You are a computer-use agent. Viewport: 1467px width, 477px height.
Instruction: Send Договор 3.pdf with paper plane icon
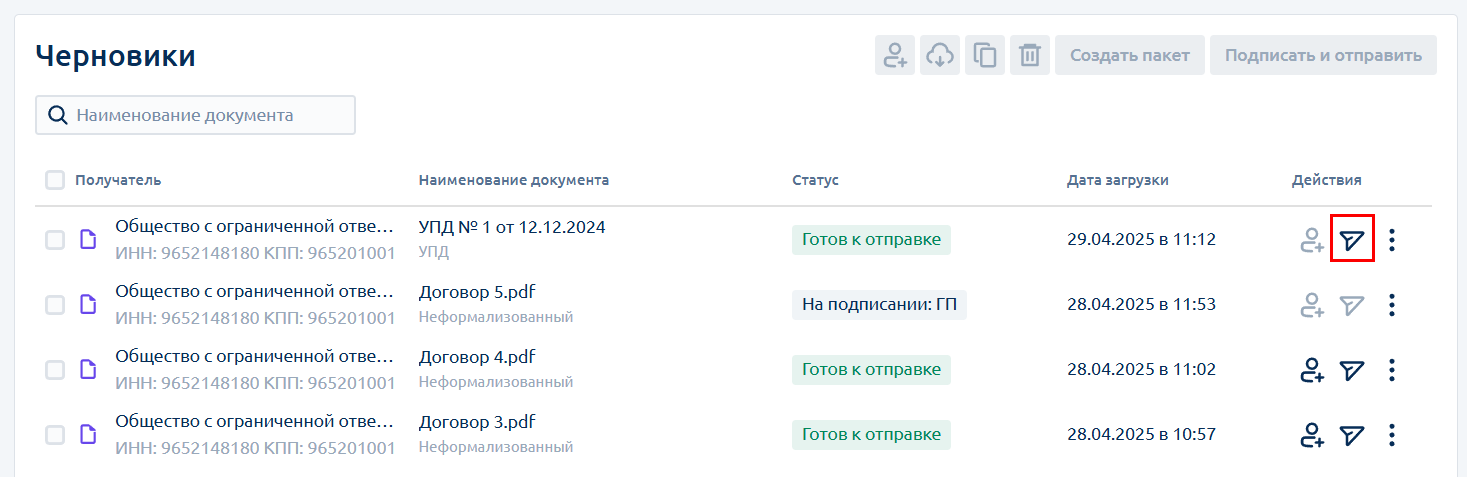click(x=1352, y=436)
